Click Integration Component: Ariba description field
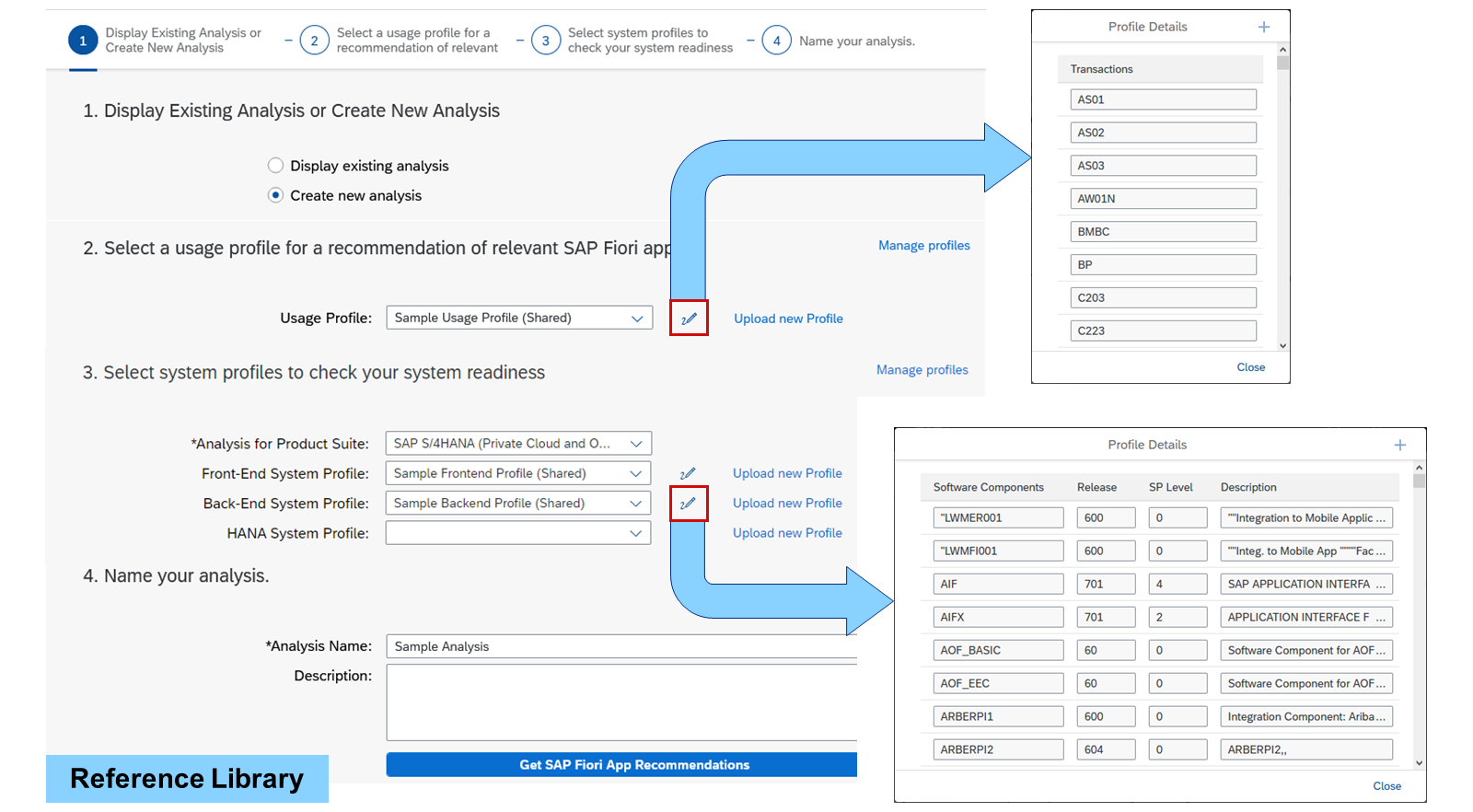Screen dimensions: 1473x812 pos(1306,716)
